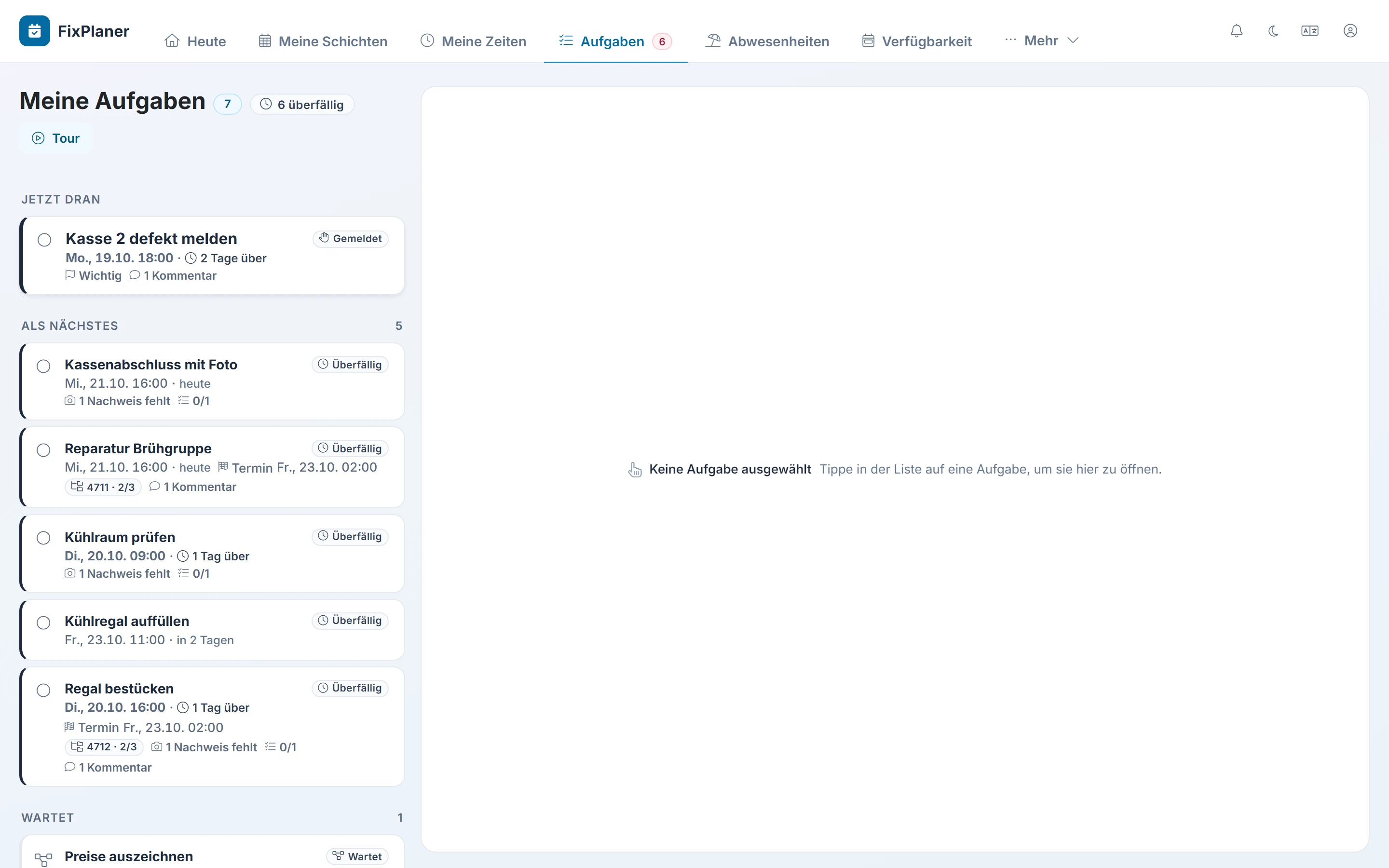The image size is (1389, 868).
Task: Check the Regal bestücken circle
Action: (x=43, y=690)
